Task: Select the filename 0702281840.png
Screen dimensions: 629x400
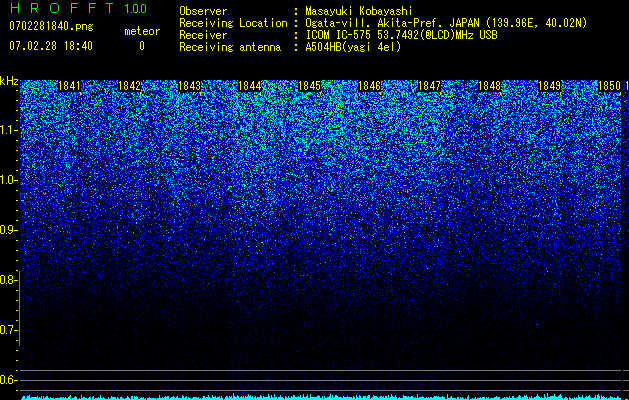Action: point(51,26)
